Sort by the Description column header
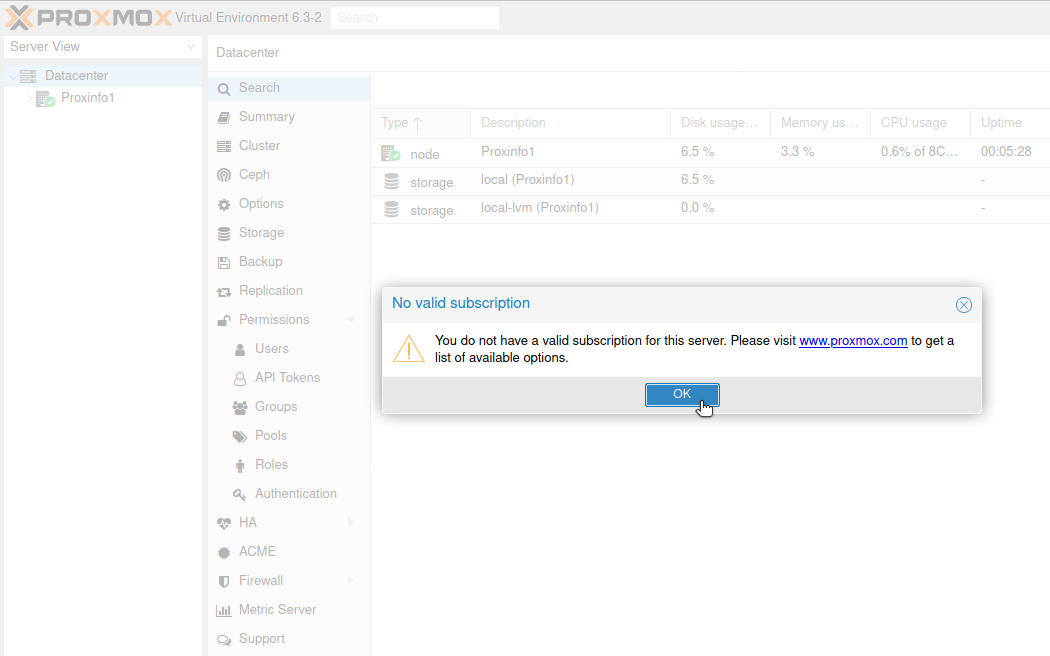 tap(571, 123)
